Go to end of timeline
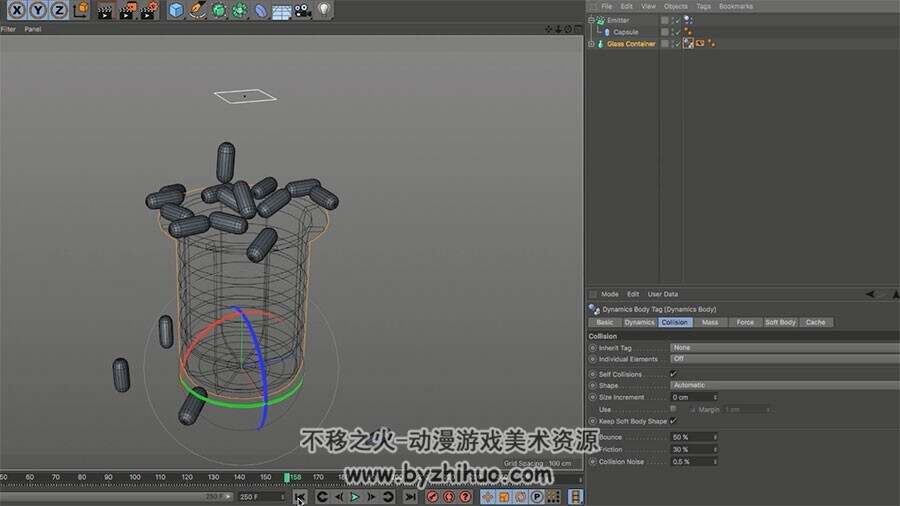Image resolution: width=900 pixels, height=506 pixels. pyautogui.click(x=410, y=497)
